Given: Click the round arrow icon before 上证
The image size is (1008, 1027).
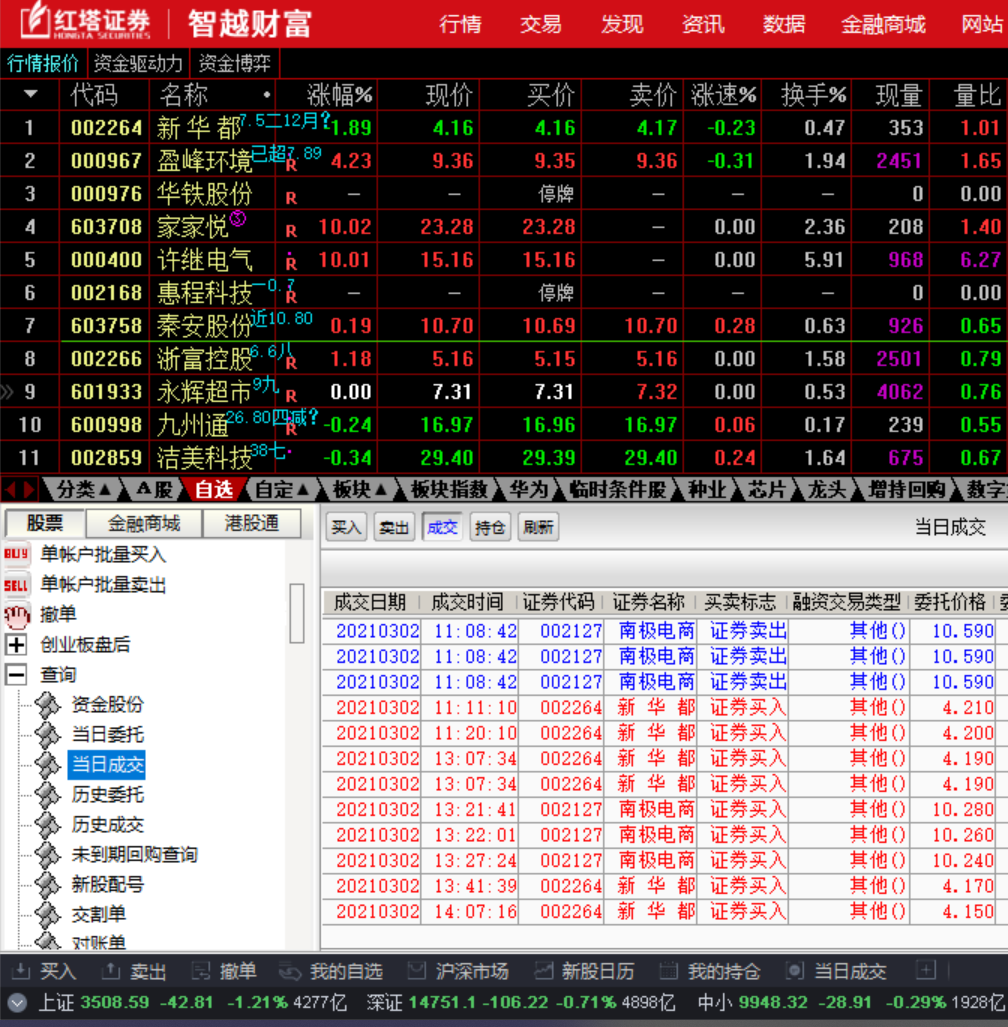Looking at the screenshot, I should pos(17,1003).
